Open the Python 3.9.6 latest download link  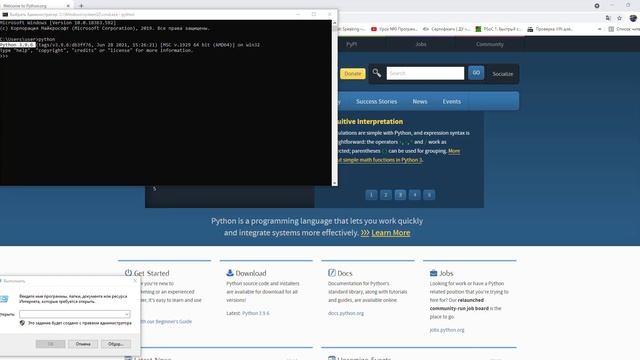(256, 313)
